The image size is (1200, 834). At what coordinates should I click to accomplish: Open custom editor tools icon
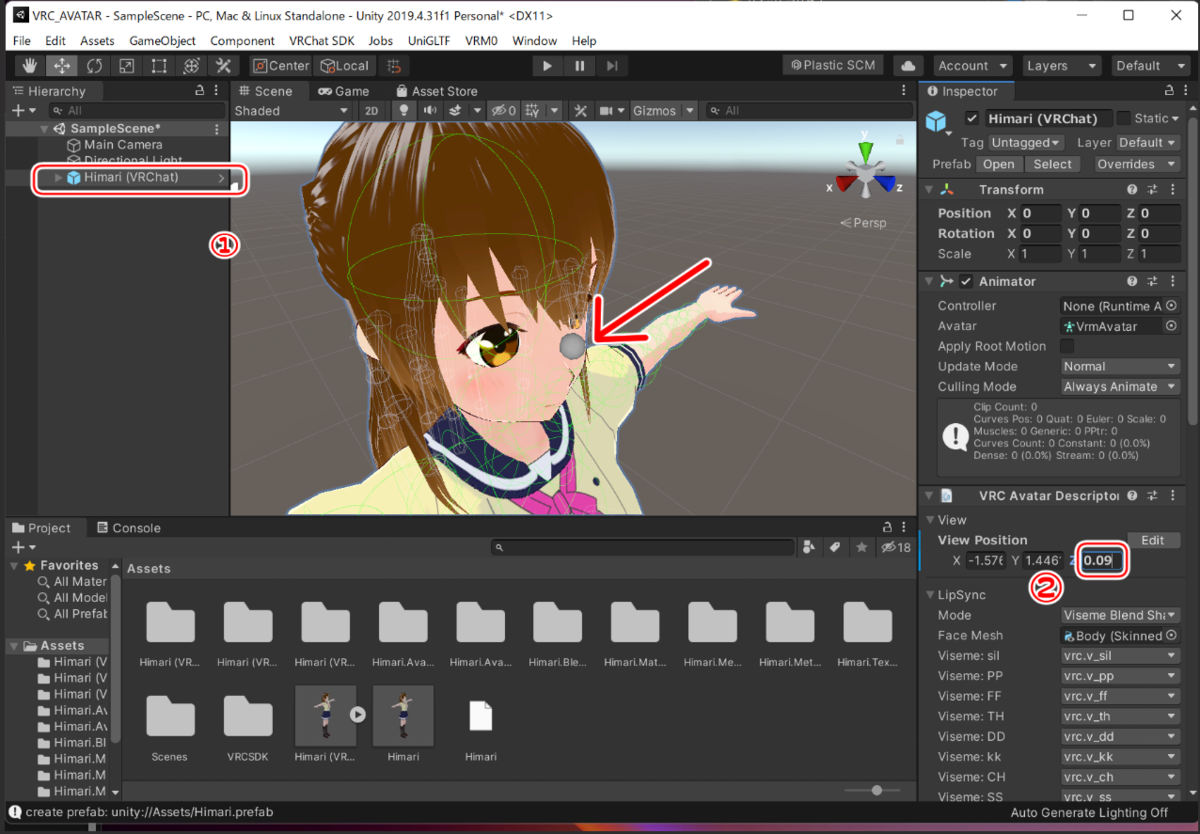223,66
